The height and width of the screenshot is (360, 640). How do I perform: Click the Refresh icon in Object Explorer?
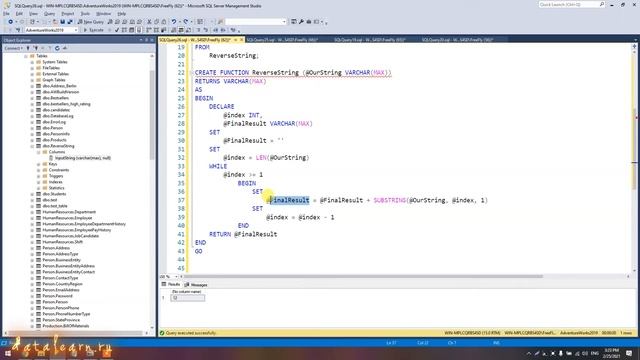click(x=57, y=48)
